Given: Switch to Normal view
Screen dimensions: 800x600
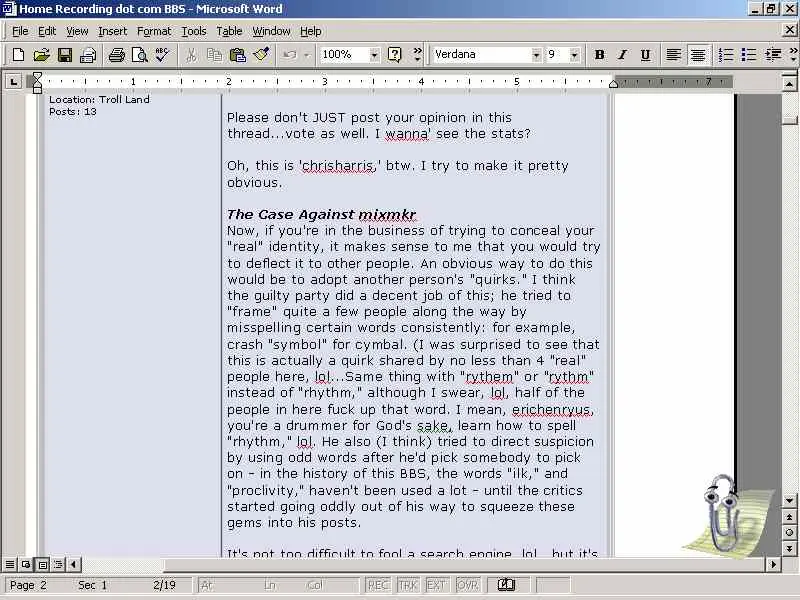Looking at the screenshot, I should (10, 564).
